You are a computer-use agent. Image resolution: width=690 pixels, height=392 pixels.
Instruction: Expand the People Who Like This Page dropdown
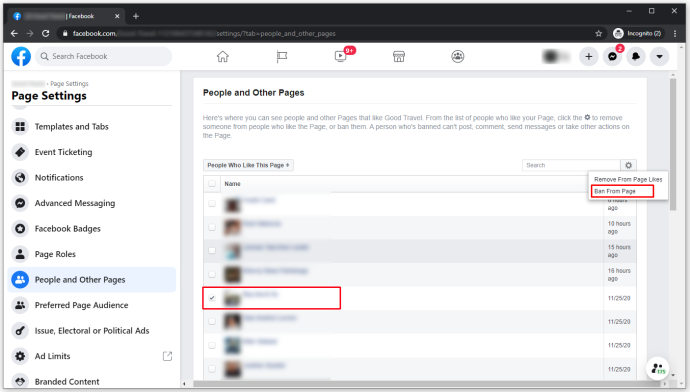(248, 165)
